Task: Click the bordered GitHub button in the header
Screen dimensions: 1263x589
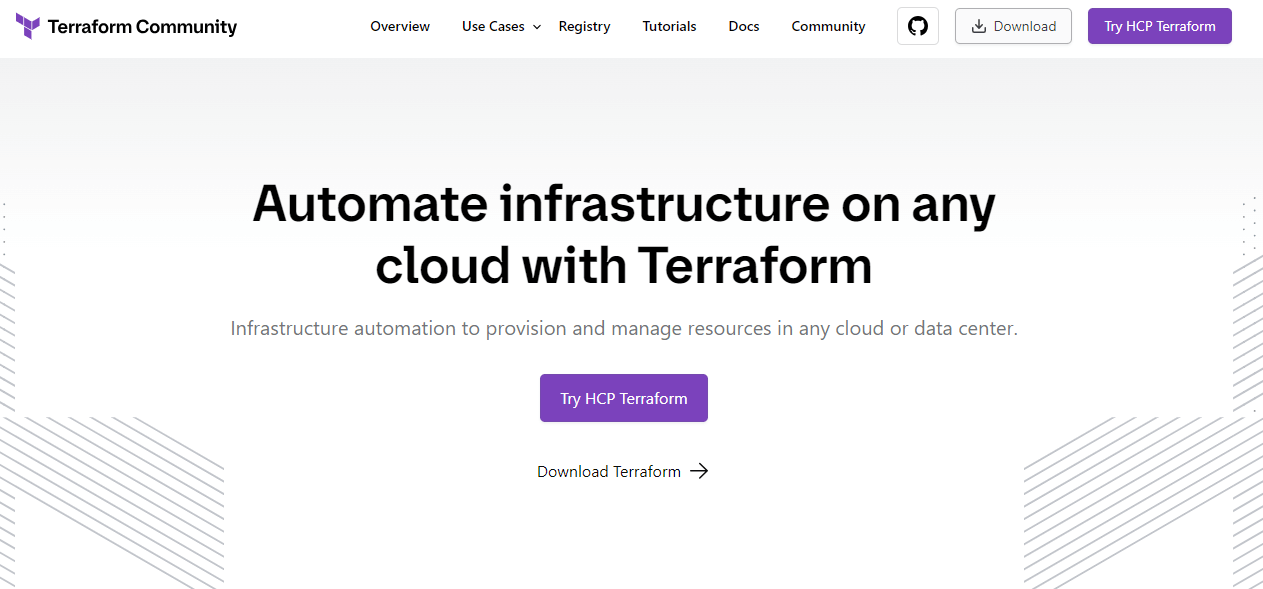Action: 917,26
